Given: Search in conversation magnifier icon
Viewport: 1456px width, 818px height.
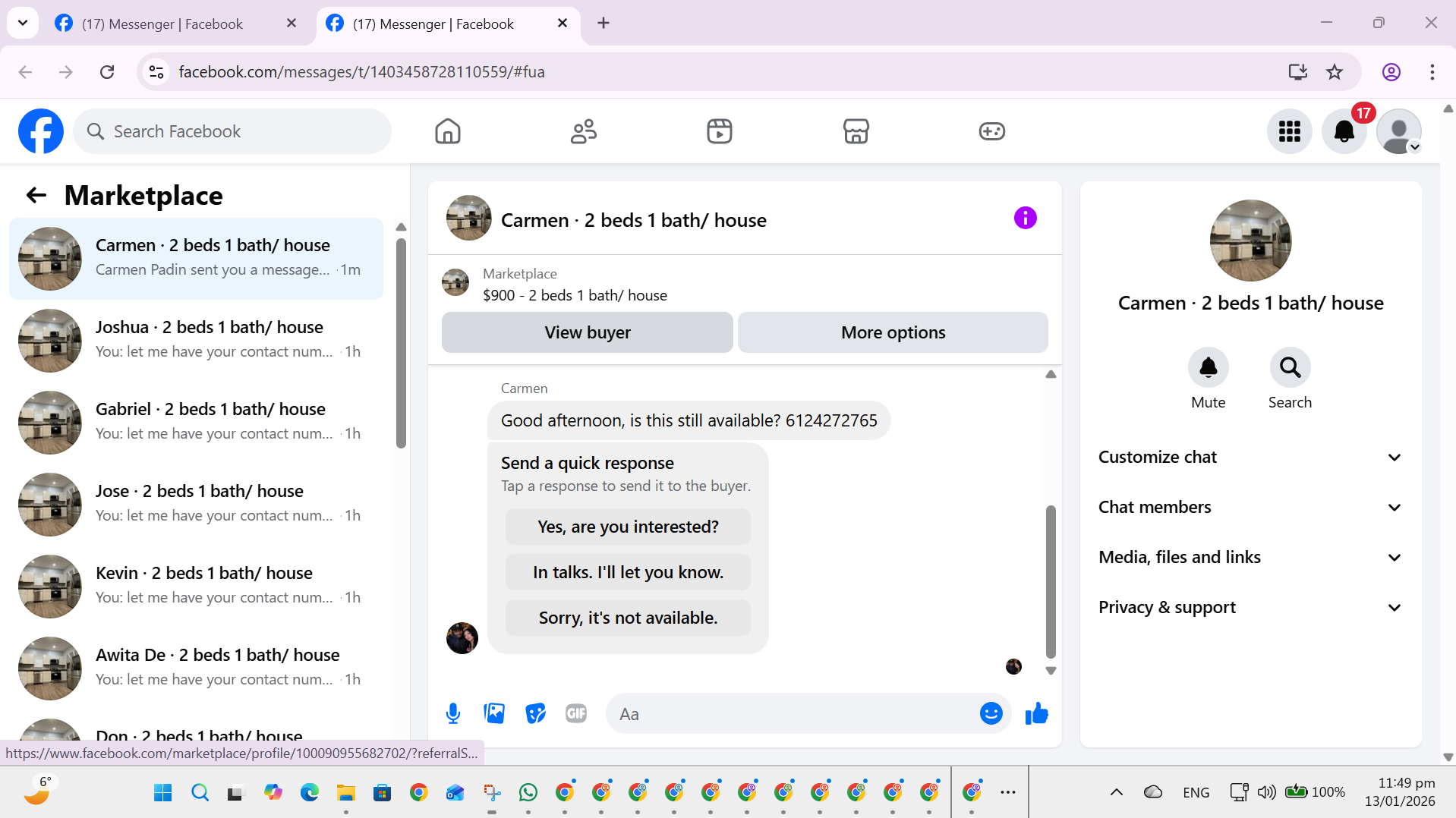Looking at the screenshot, I should point(1290,368).
